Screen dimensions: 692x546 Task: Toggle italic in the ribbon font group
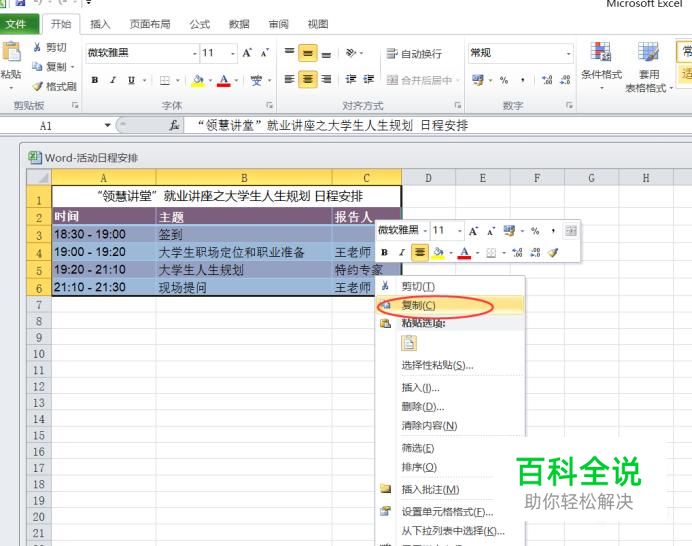[113, 80]
